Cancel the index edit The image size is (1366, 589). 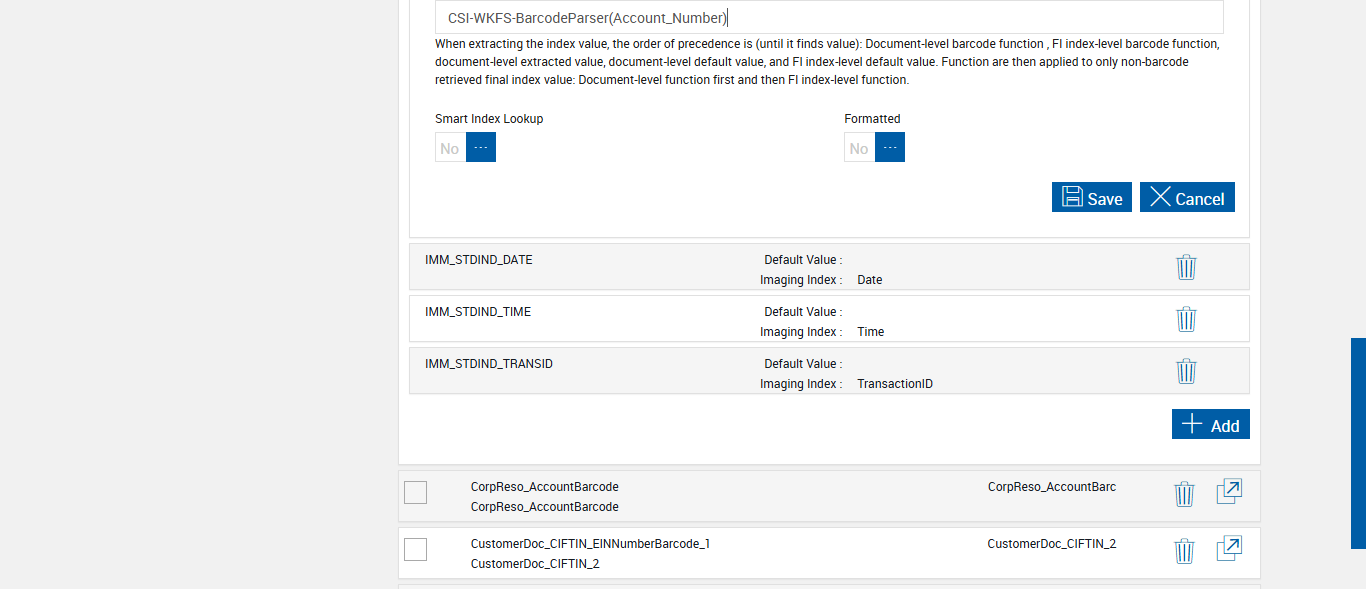tap(1187, 197)
